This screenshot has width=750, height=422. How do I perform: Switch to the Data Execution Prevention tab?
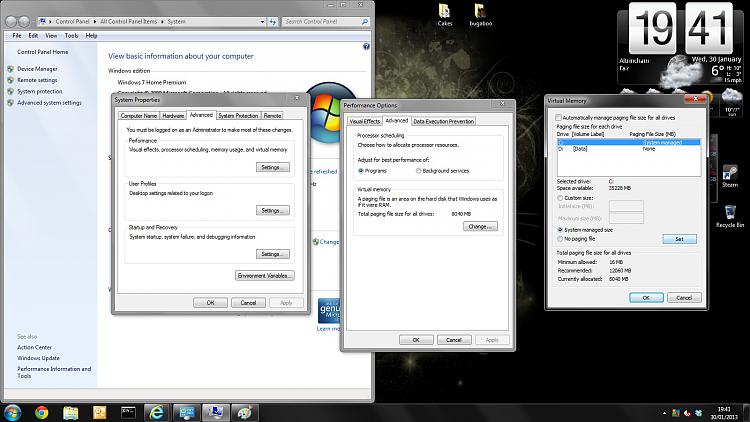(443, 122)
